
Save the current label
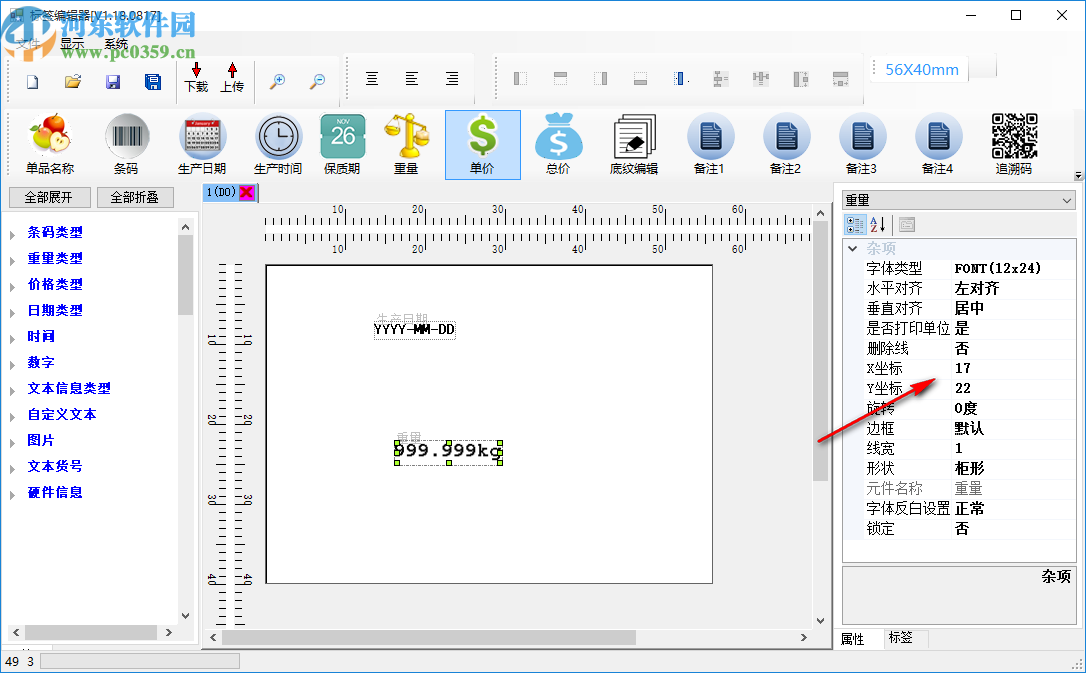[x=113, y=82]
